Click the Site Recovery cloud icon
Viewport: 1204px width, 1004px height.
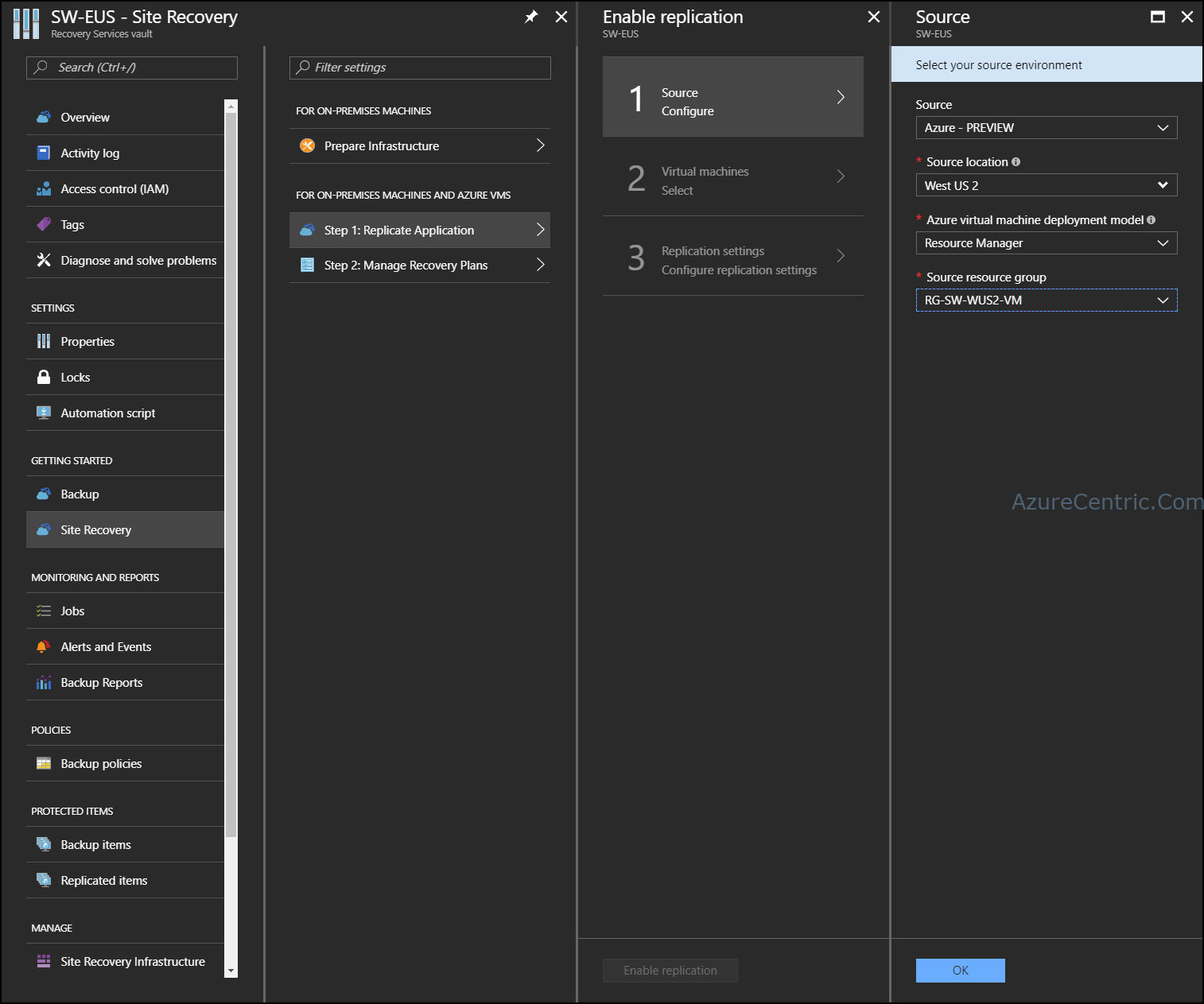(x=44, y=529)
